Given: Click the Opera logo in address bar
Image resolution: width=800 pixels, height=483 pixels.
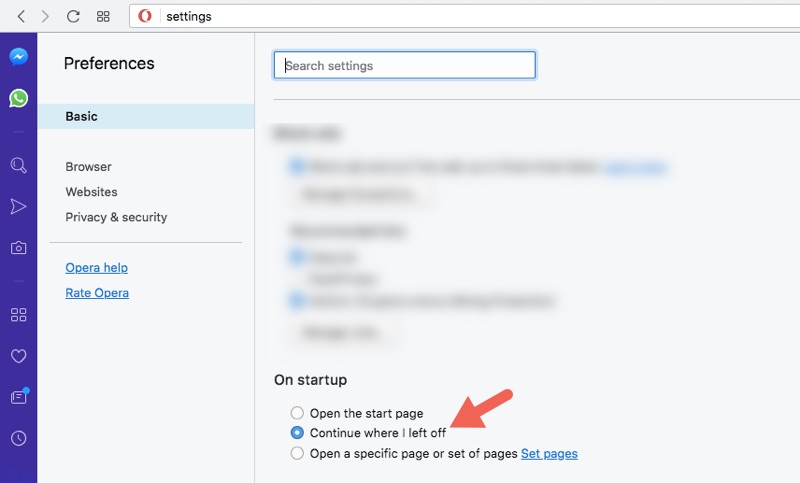Looking at the screenshot, I should coord(145,16).
